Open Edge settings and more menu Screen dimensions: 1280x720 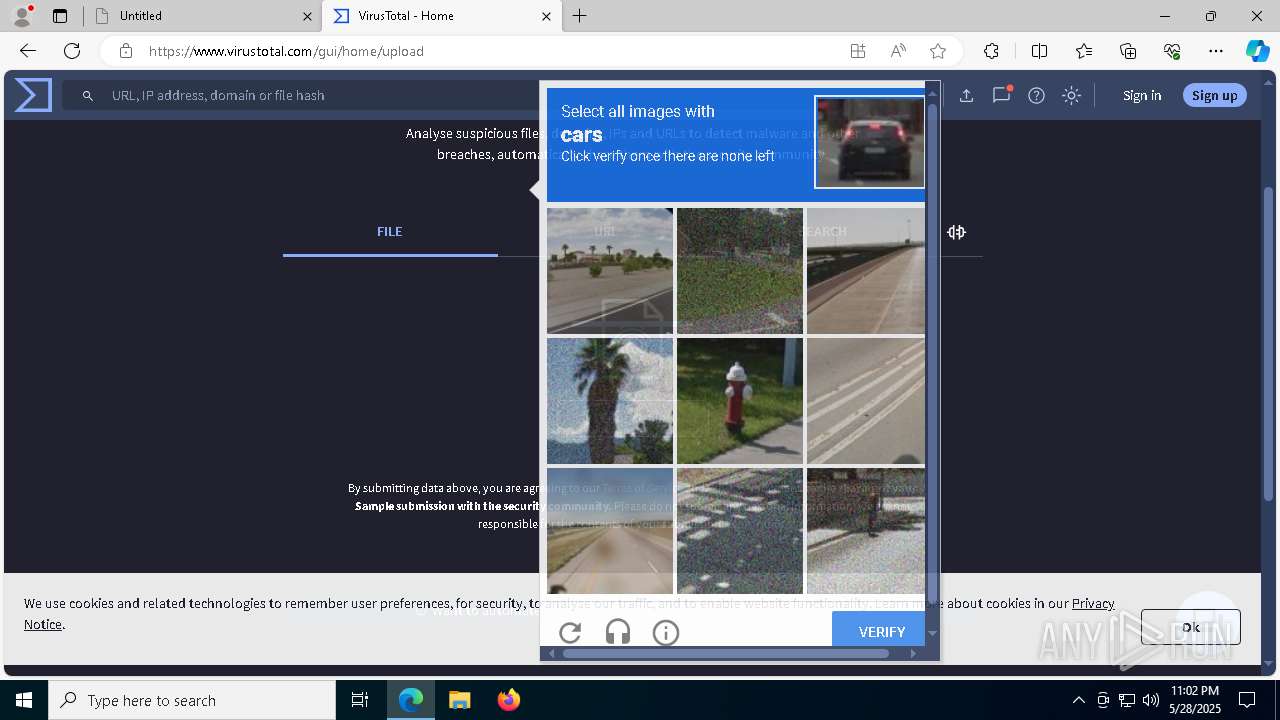(1216, 51)
